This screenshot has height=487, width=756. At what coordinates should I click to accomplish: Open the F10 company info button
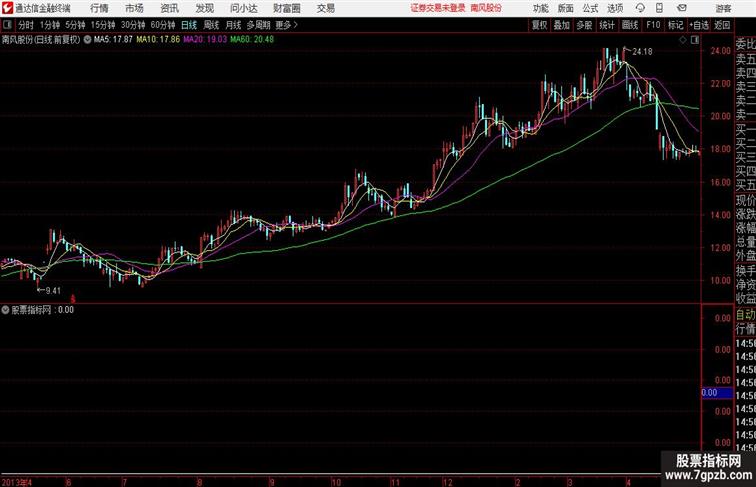tap(653, 25)
